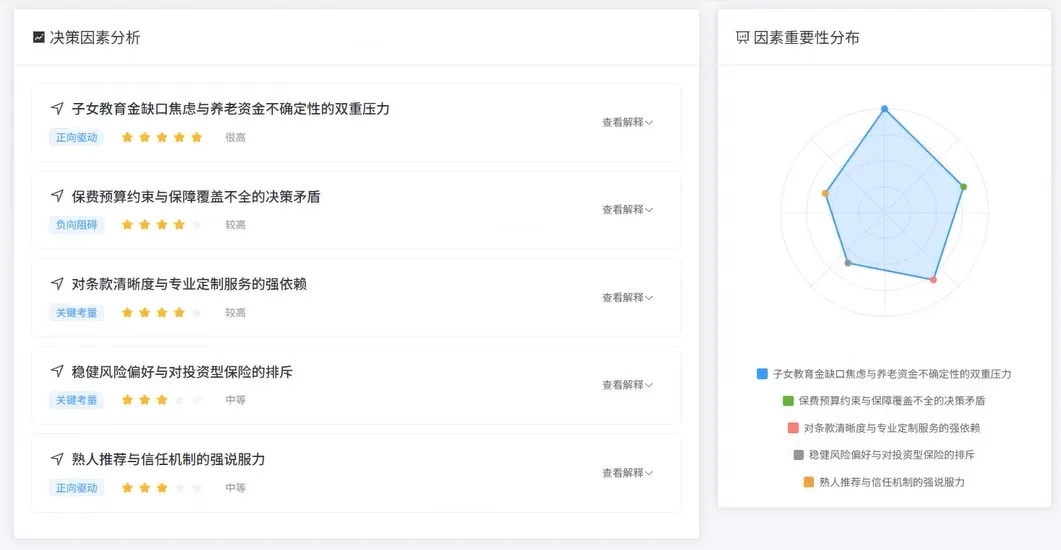Toggle the green 保费预算约束 legend entry

tap(884, 401)
